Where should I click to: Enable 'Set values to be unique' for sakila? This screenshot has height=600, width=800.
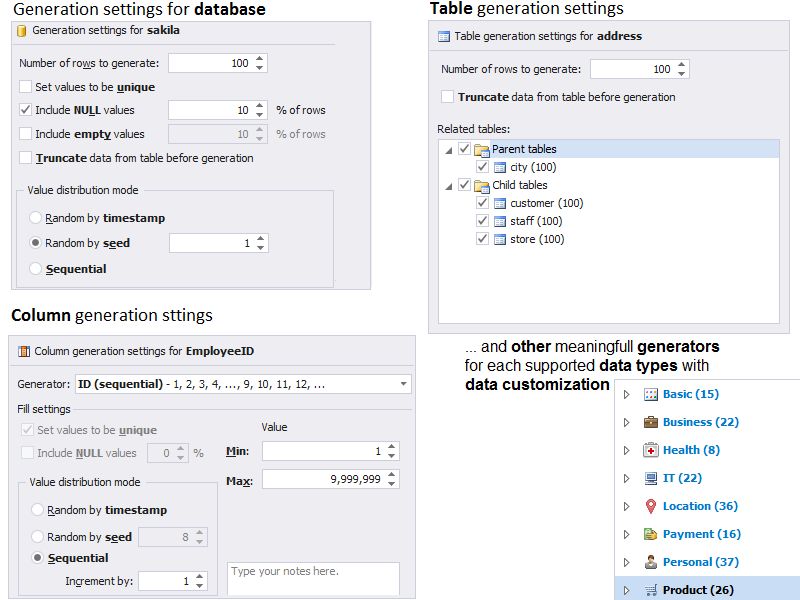point(24,86)
